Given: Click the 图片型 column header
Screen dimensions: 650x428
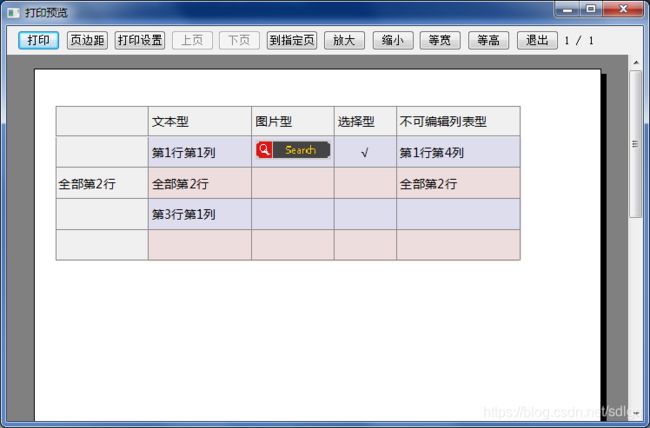Looking at the screenshot, I should [293, 121].
